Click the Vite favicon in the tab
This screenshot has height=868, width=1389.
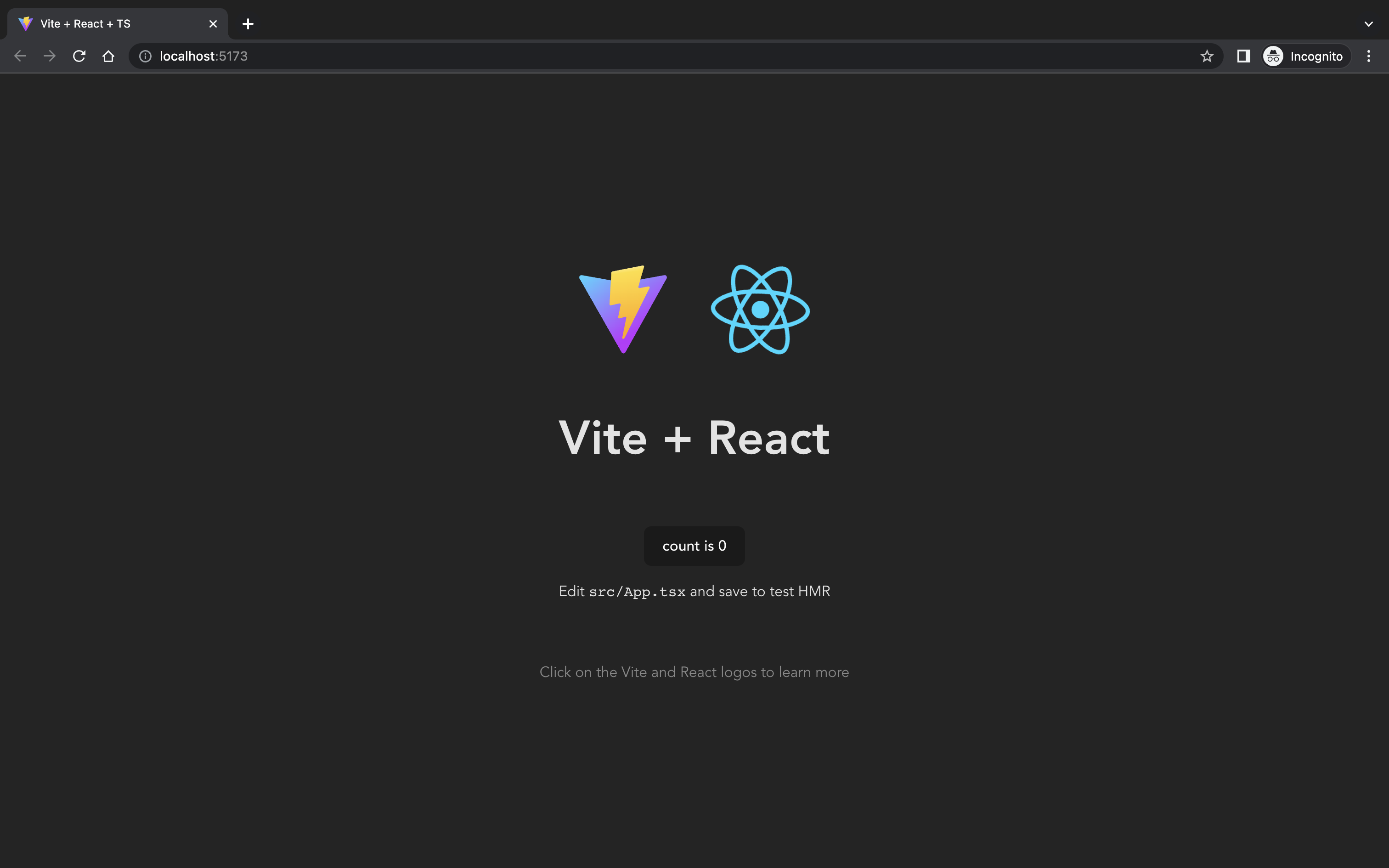click(x=25, y=24)
